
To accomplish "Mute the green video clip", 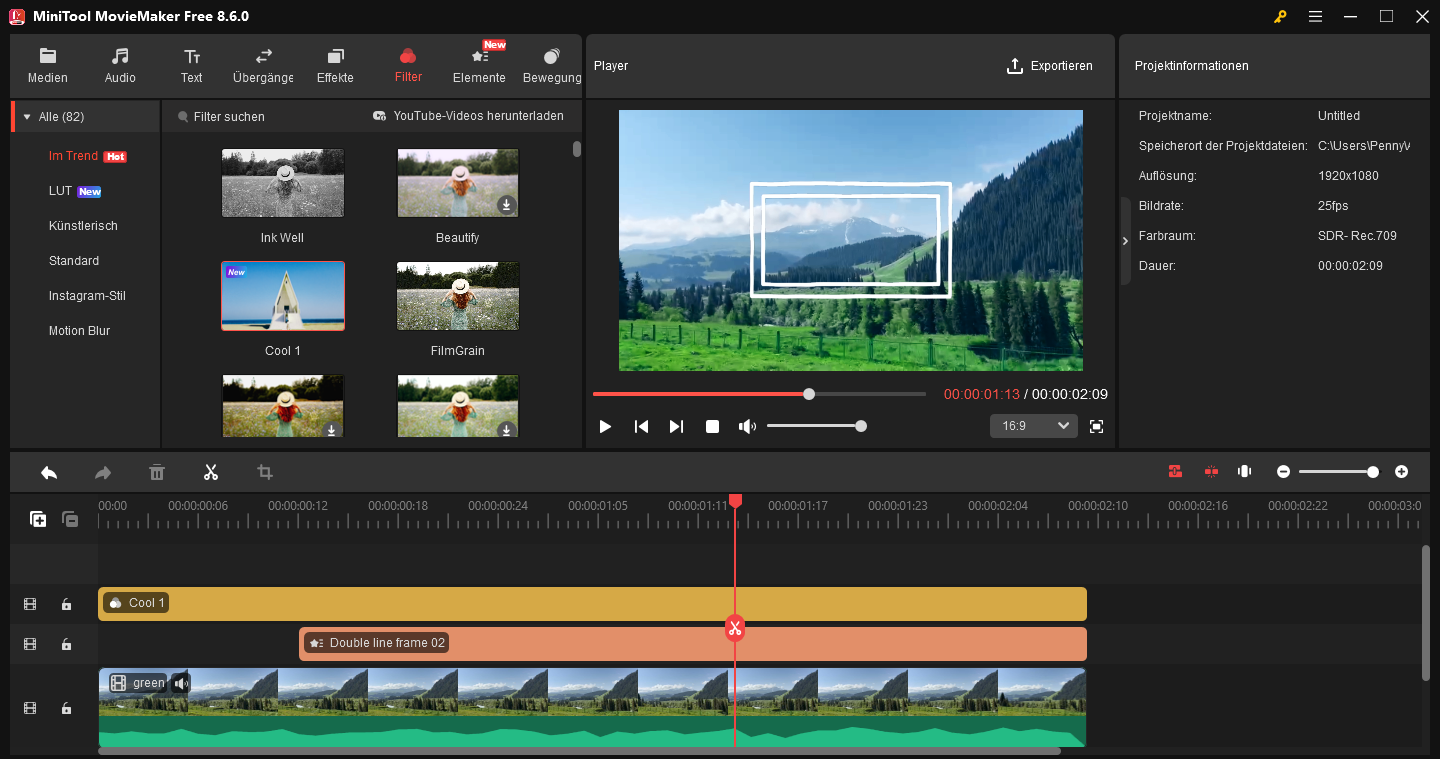I will click(181, 682).
